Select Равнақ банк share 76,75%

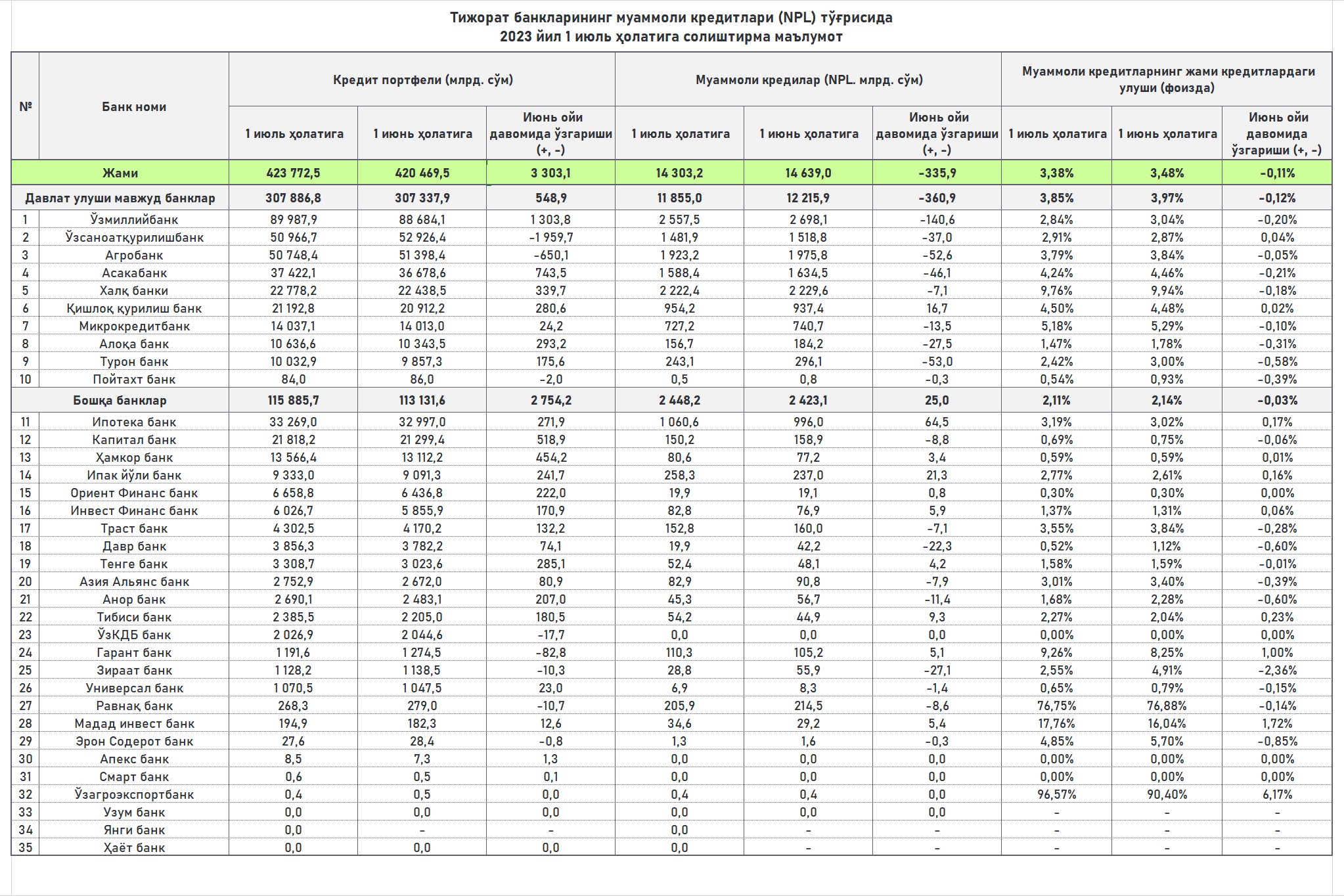click(1056, 706)
